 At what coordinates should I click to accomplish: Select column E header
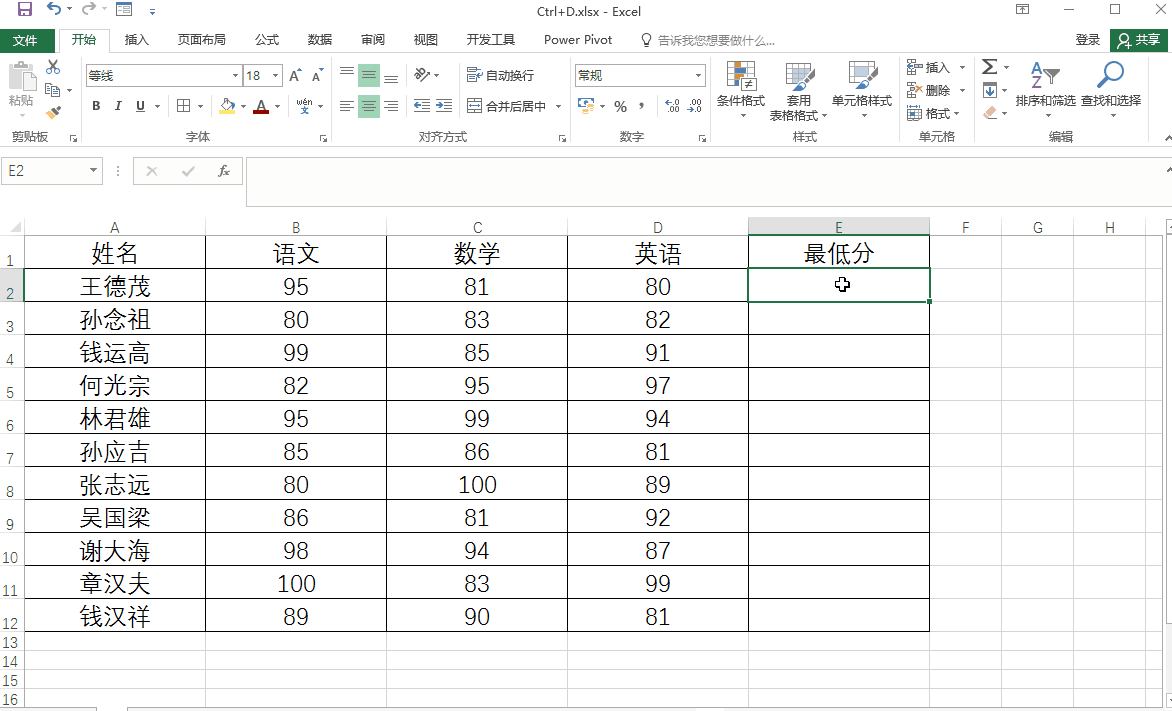839,227
